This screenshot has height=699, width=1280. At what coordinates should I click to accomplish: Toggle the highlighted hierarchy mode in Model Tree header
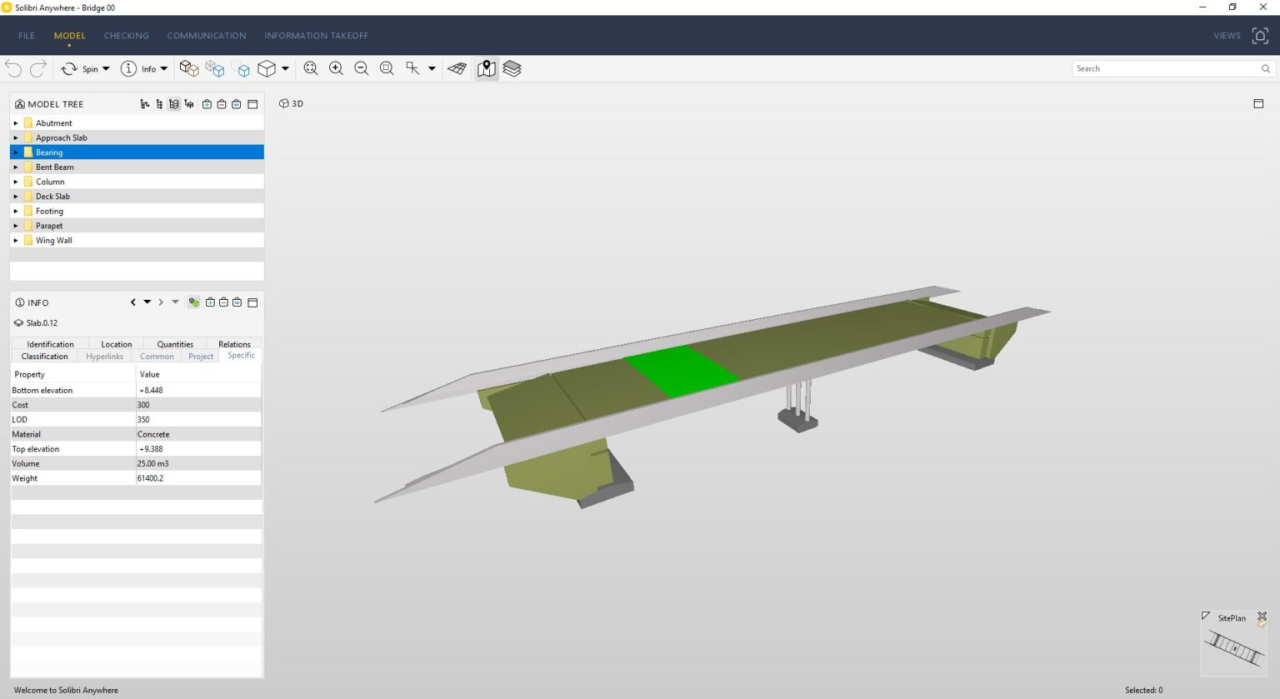(174, 104)
